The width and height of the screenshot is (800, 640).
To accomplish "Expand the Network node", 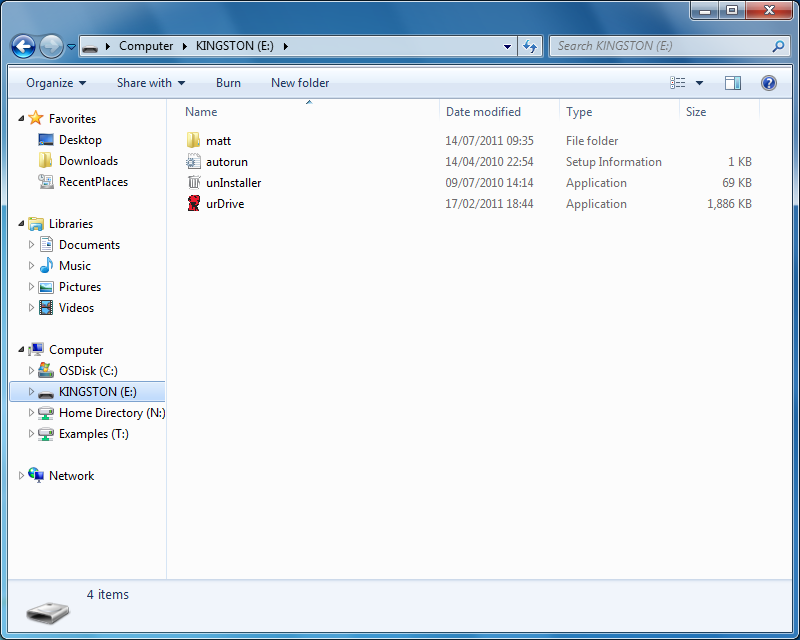I will pos(21,476).
